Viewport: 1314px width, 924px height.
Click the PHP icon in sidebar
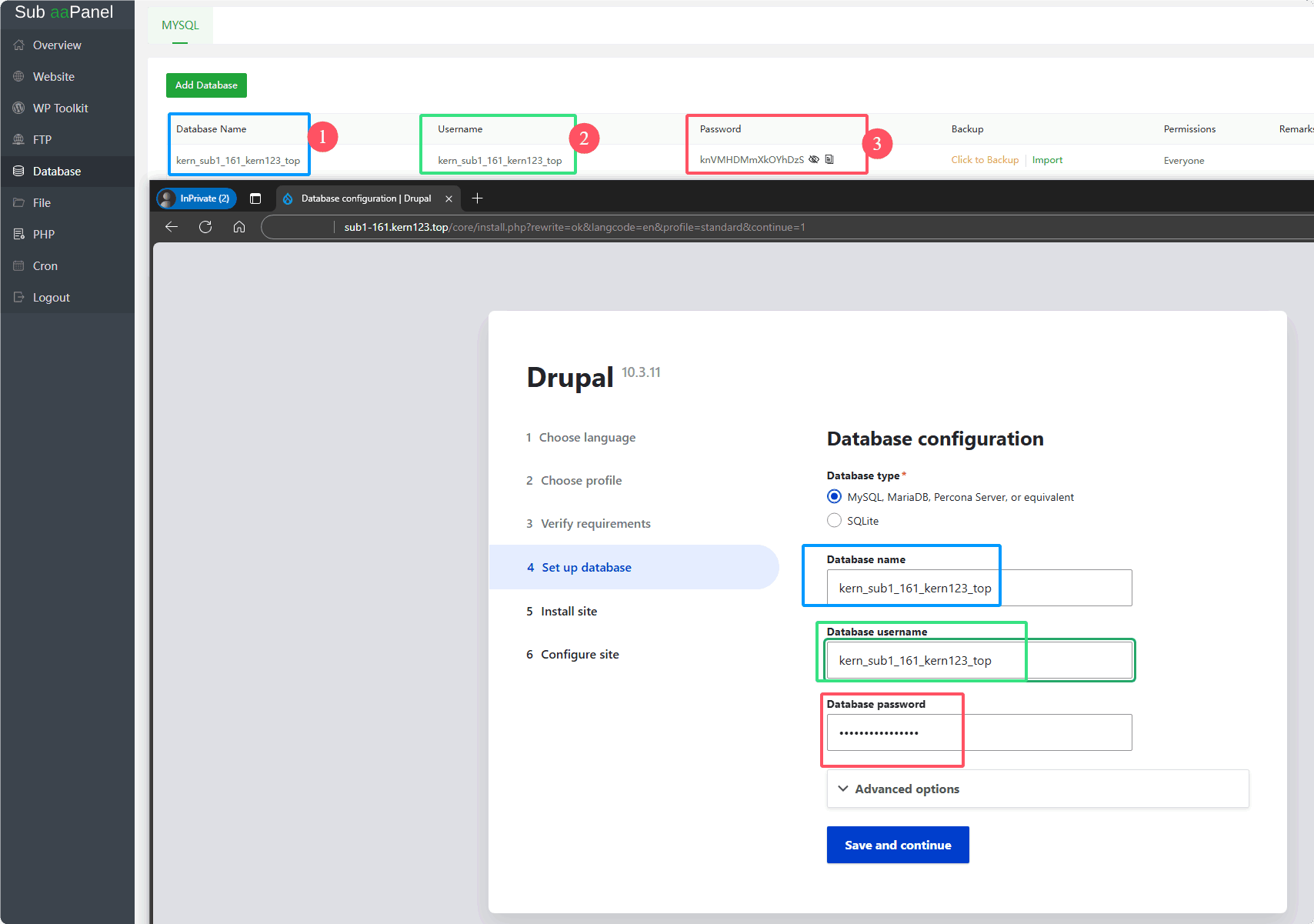tap(18, 235)
